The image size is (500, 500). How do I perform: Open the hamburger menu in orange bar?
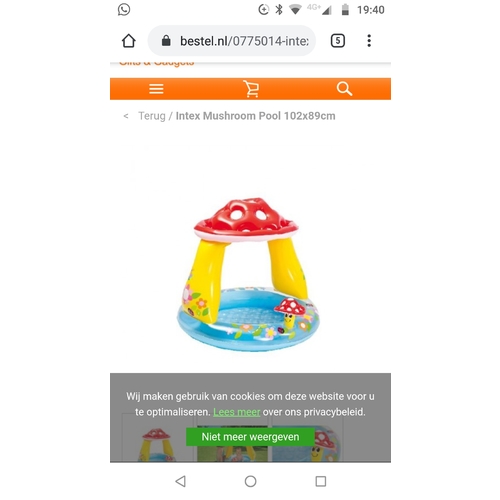156,89
